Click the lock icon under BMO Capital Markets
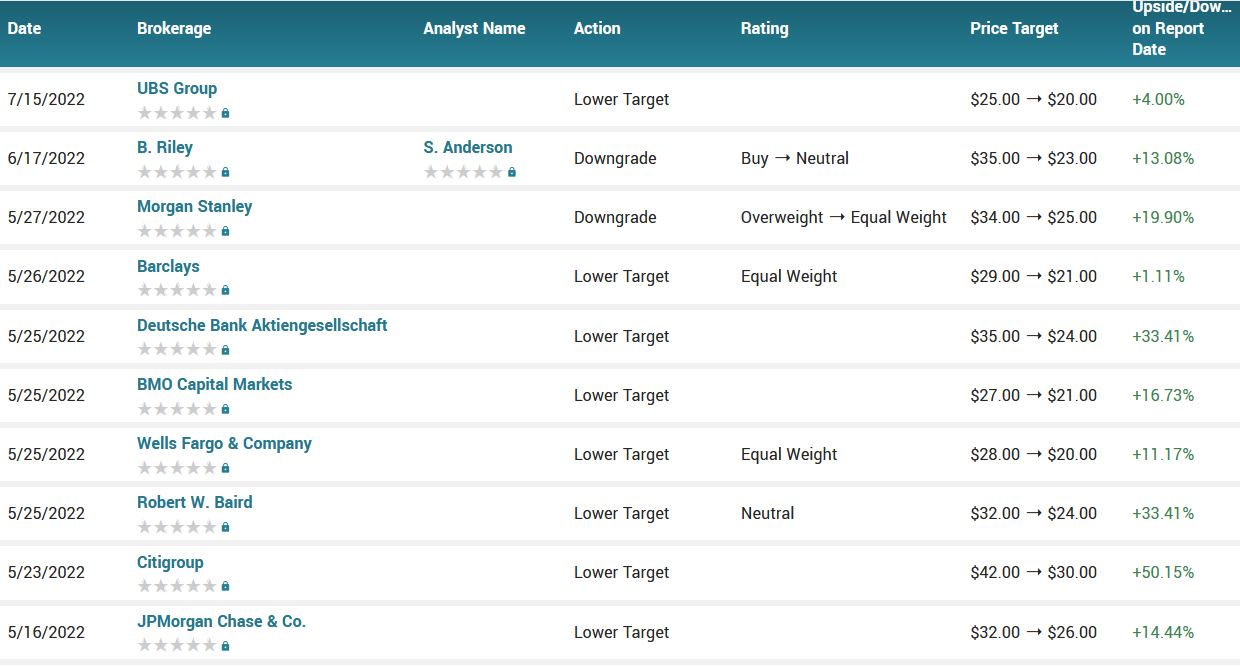Screen dimensions: 1240x666 point(225,409)
